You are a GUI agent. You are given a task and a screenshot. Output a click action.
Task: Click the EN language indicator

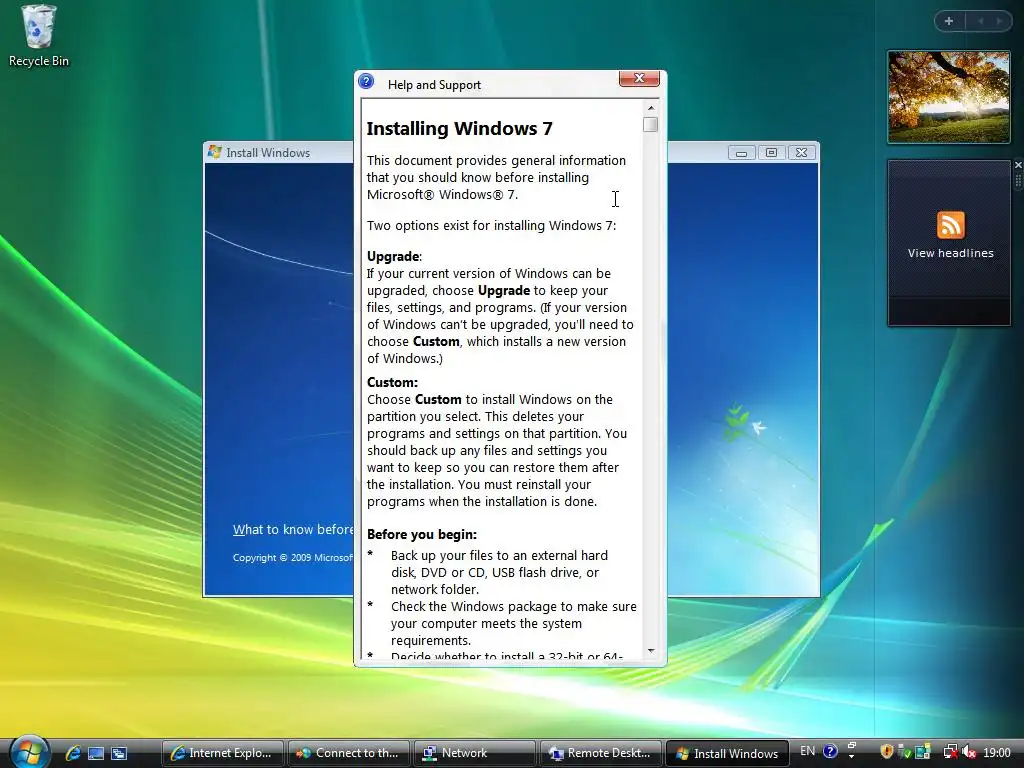tap(807, 751)
